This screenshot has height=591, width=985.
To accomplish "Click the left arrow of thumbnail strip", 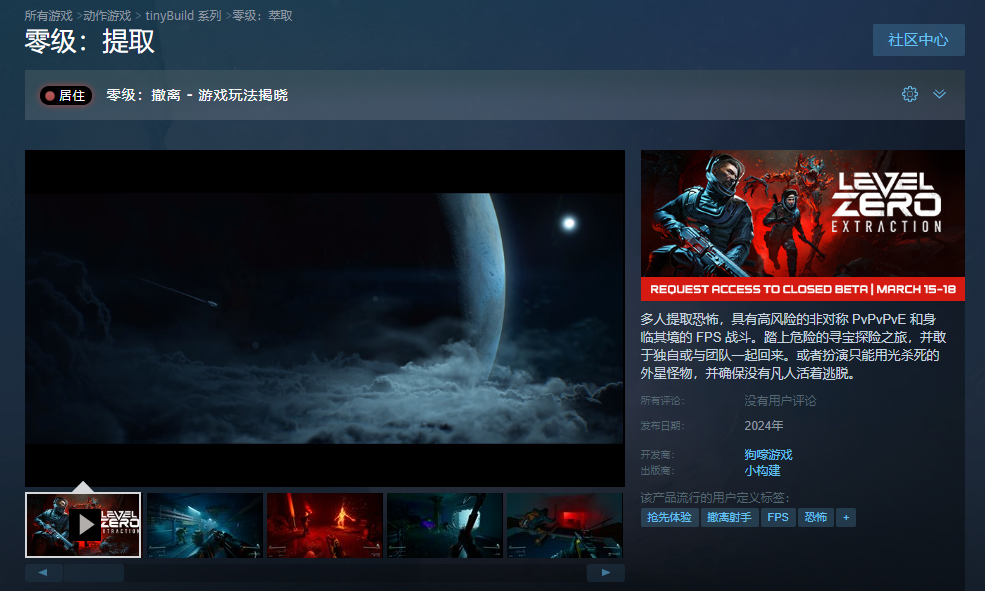I will click(43, 572).
